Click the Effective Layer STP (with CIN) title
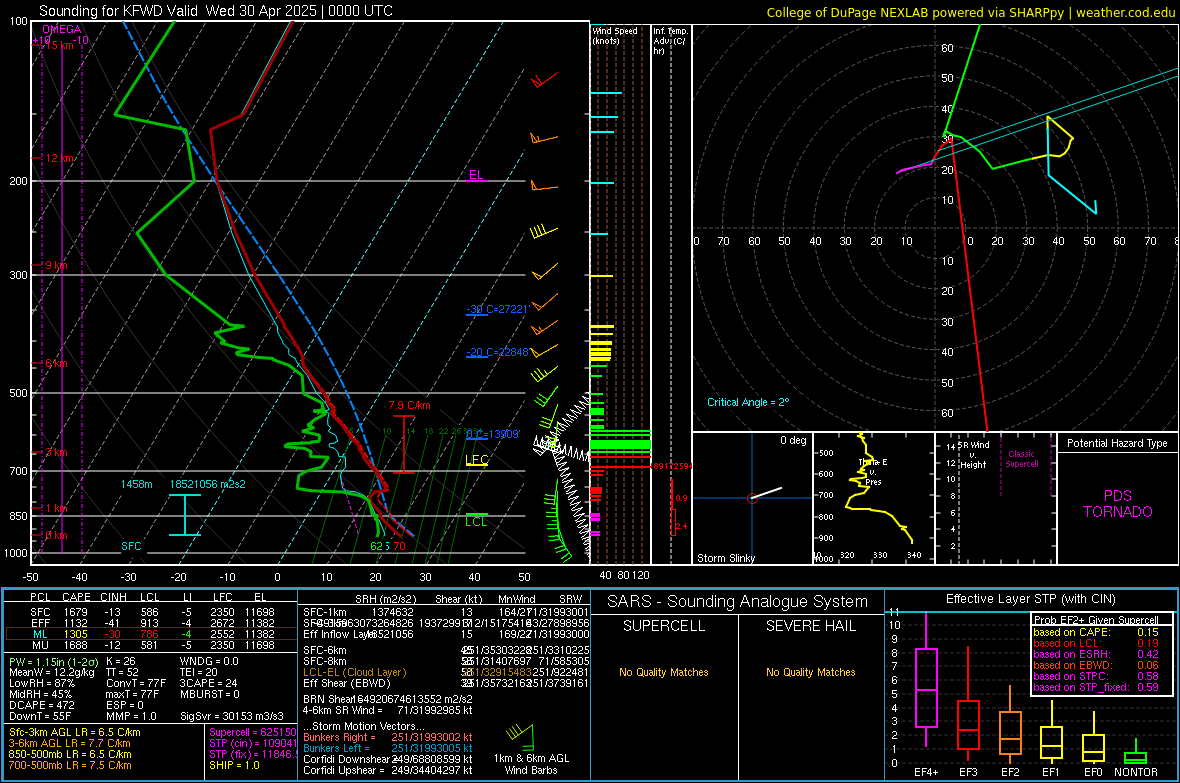Viewport: 1180px width, 783px height. coord(1030,599)
